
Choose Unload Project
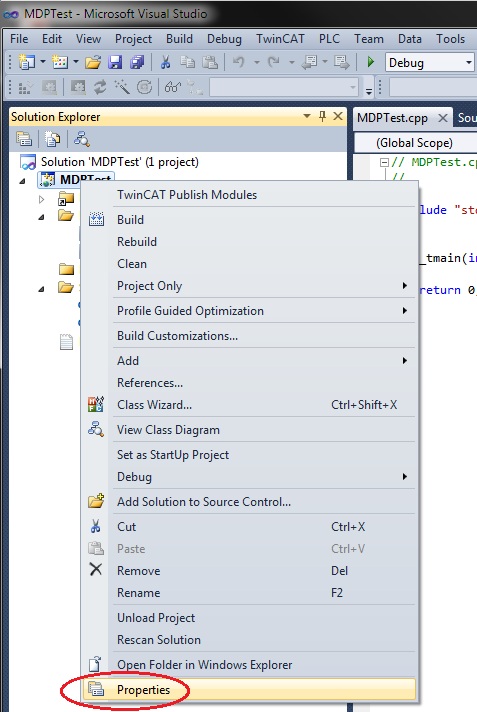point(249,618)
